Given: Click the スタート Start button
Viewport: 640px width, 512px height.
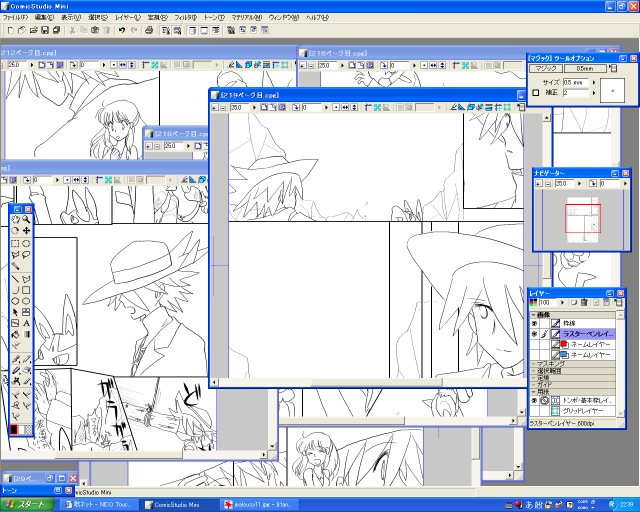Looking at the screenshot, I should pyautogui.click(x=25, y=505).
